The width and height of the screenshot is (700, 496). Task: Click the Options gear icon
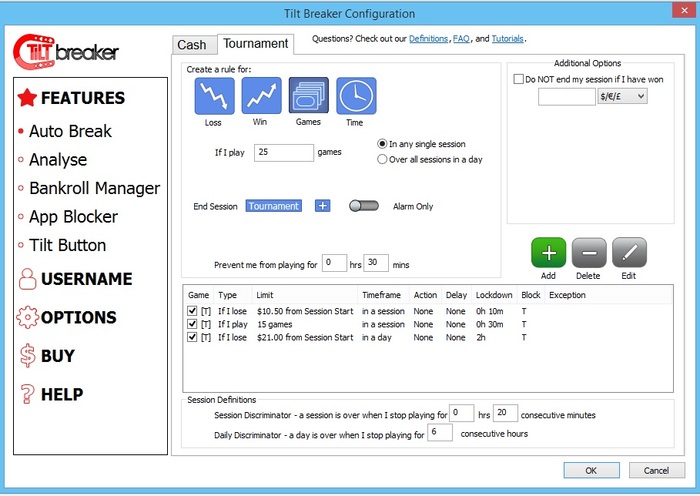click(x=27, y=317)
